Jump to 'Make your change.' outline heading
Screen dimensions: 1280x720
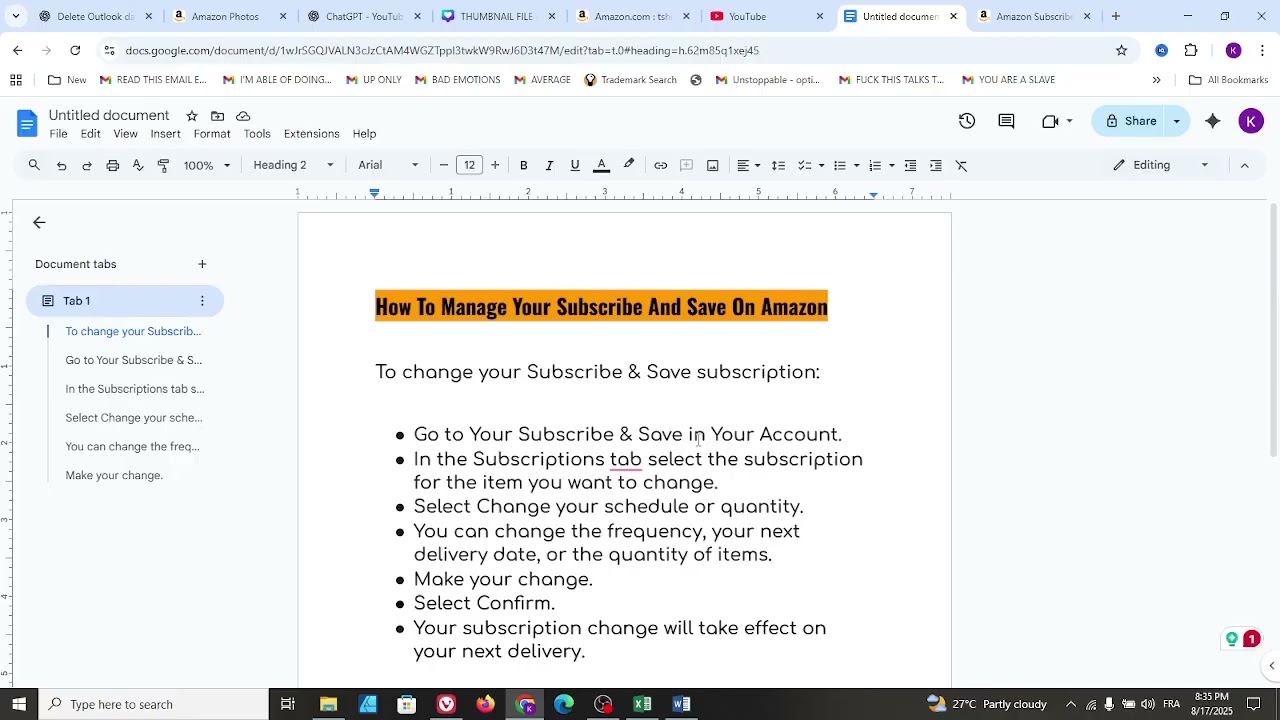point(114,475)
